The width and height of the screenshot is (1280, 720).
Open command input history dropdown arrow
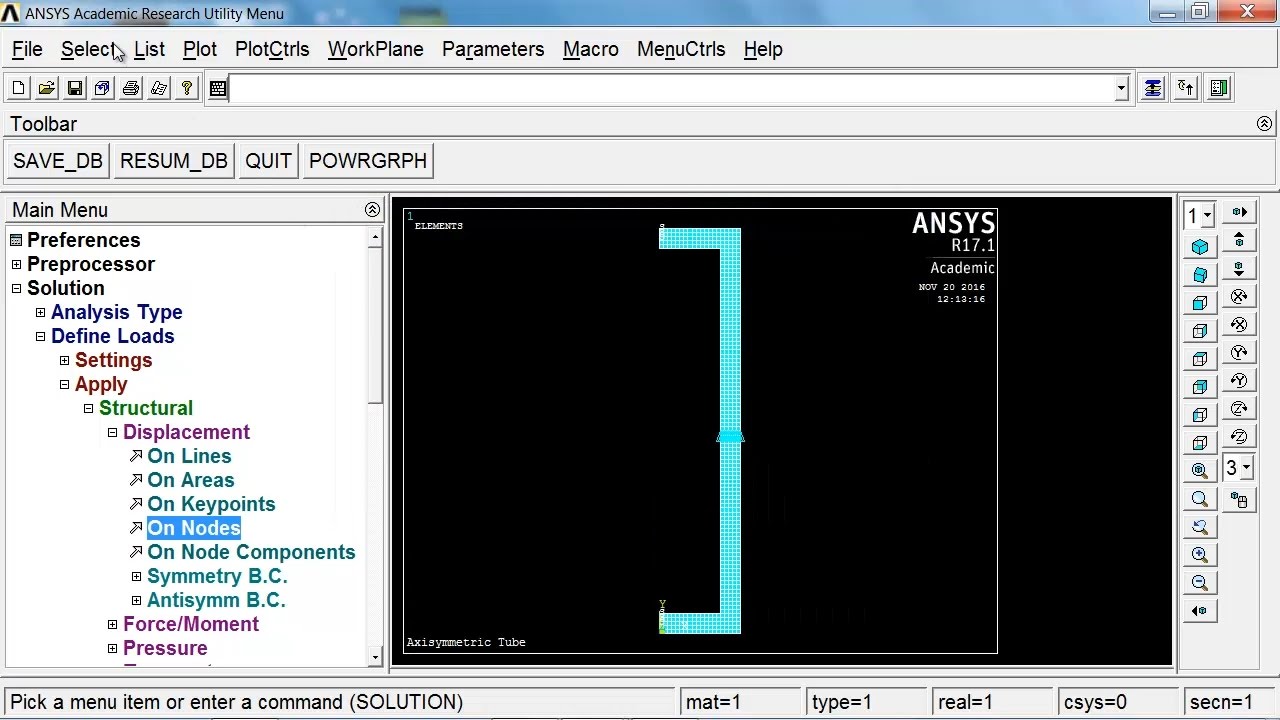[1121, 89]
